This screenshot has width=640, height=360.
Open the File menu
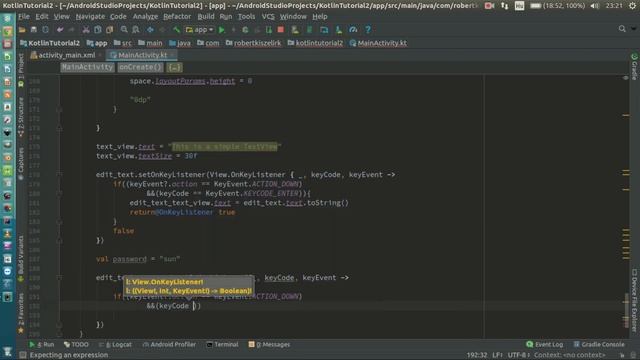pyautogui.click(x=24, y=17)
